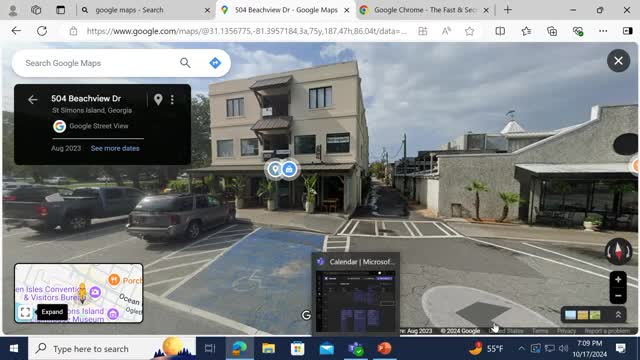This screenshot has height=360, width=640.
Task: Expand the minimap with the fullscreen icon
Action: pyautogui.click(x=25, y=312)
